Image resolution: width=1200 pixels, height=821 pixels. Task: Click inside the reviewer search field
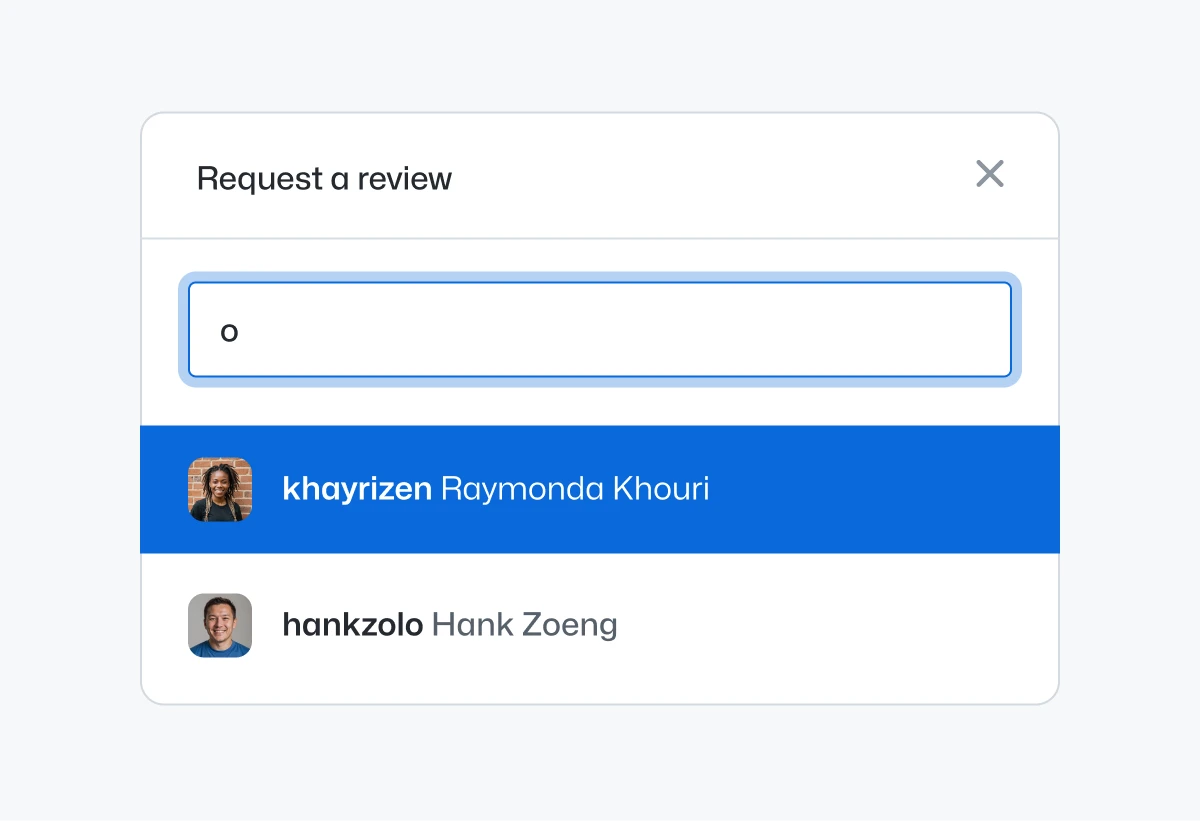[600, 330]
